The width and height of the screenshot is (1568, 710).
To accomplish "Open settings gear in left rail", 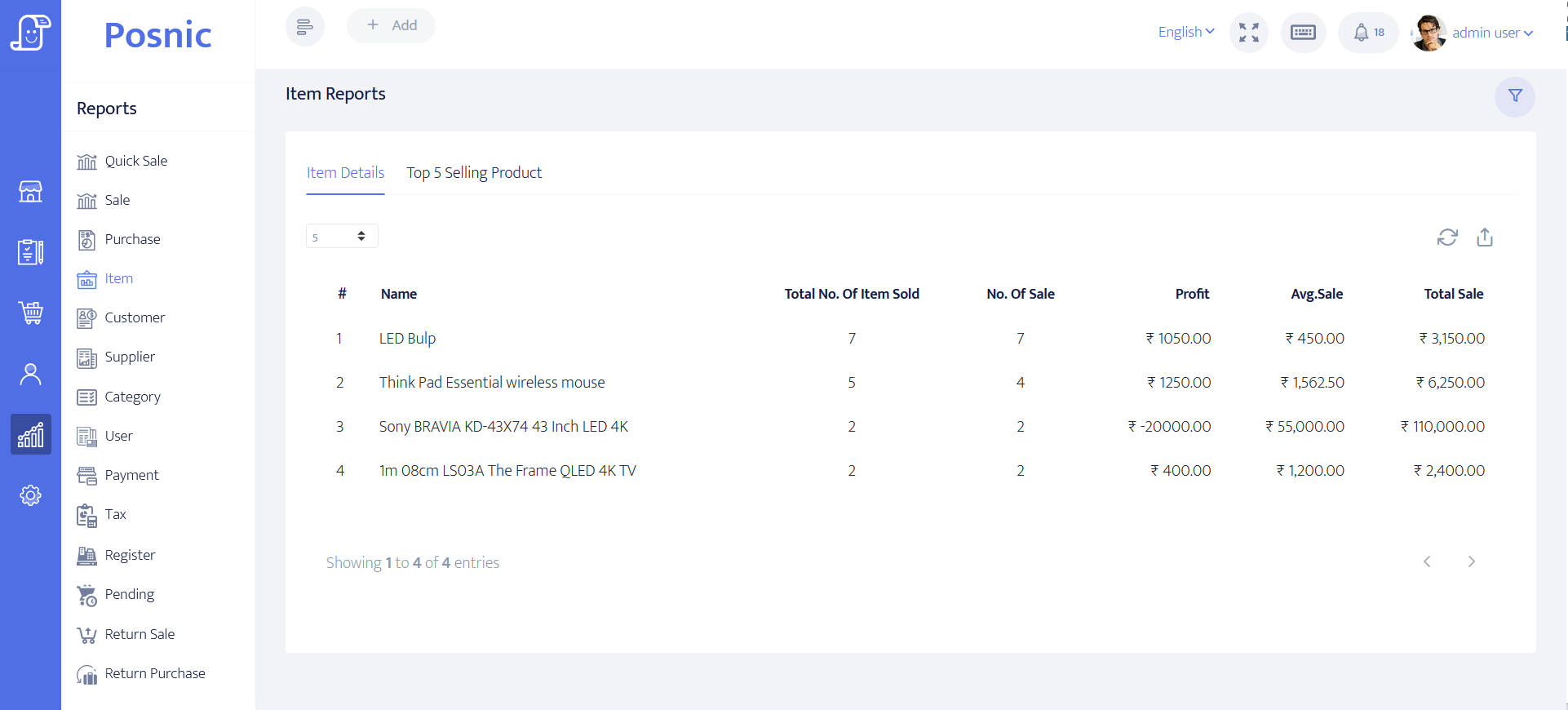I will pos(30,495).
